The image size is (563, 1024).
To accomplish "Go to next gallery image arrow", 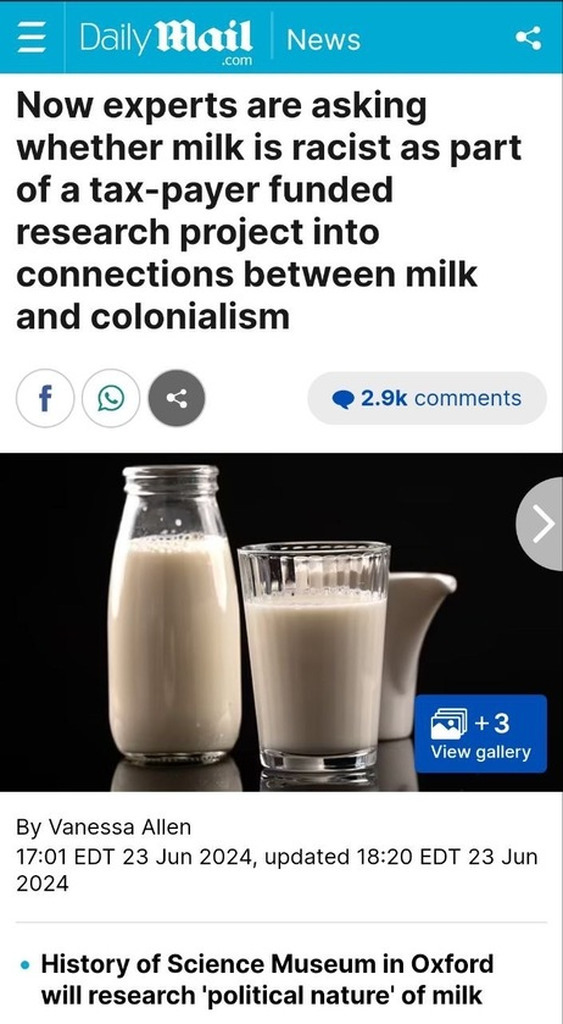I will tap(542, 524).
